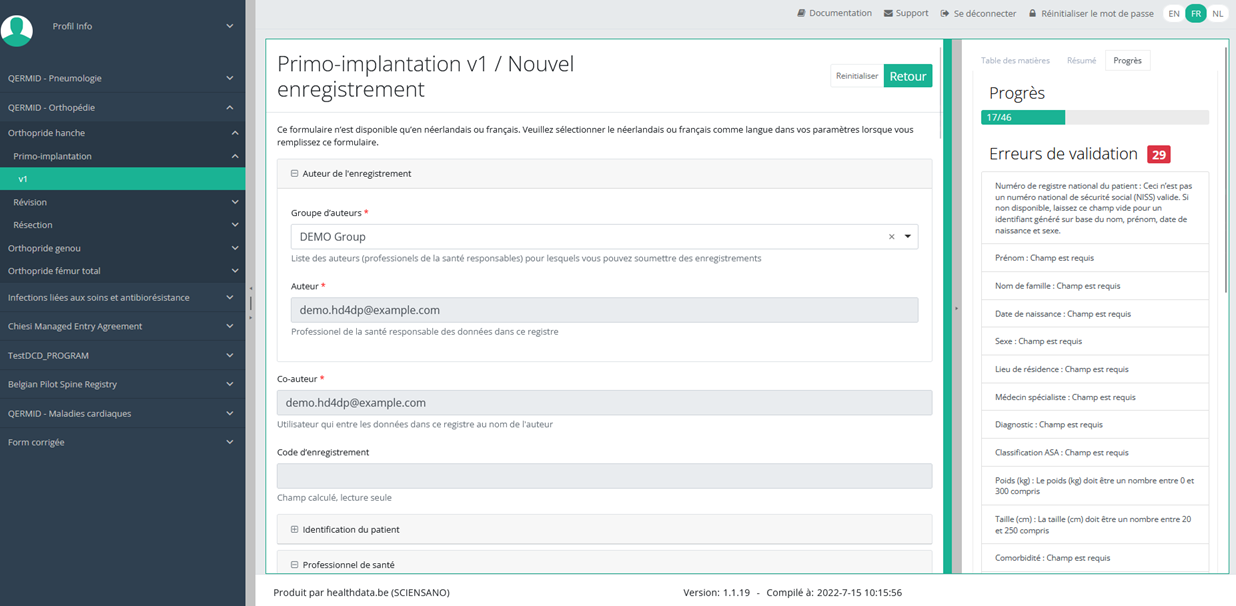Switch language to EN
The image size is (1236, 606).
point(1173,14)
